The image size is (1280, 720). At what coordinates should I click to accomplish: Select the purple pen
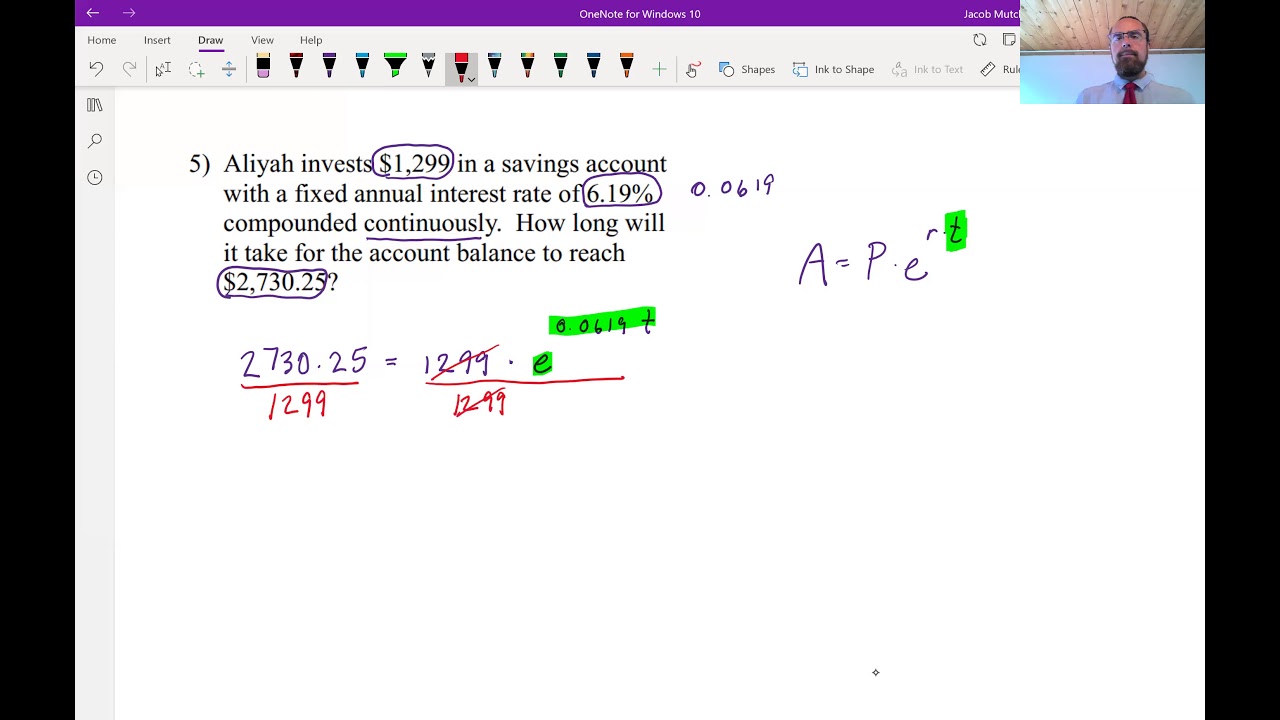329,67
